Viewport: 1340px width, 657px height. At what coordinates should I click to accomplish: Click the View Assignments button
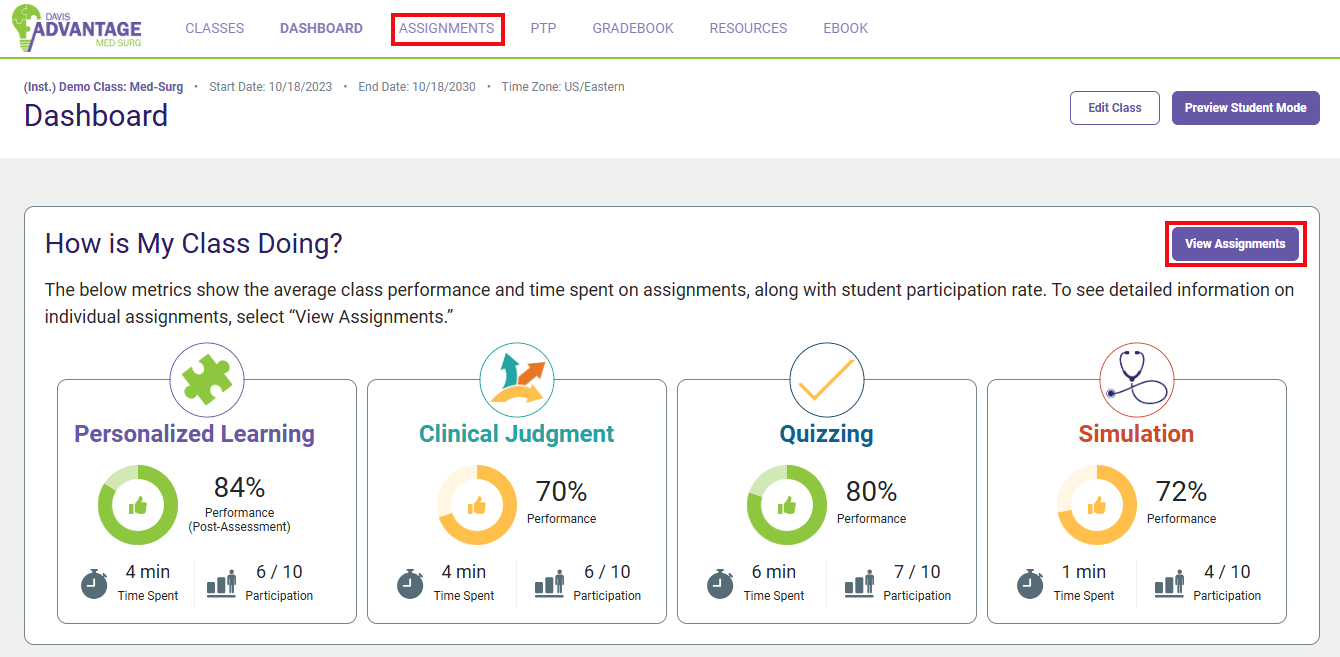pyautogui.click(x=1235, y=243)
